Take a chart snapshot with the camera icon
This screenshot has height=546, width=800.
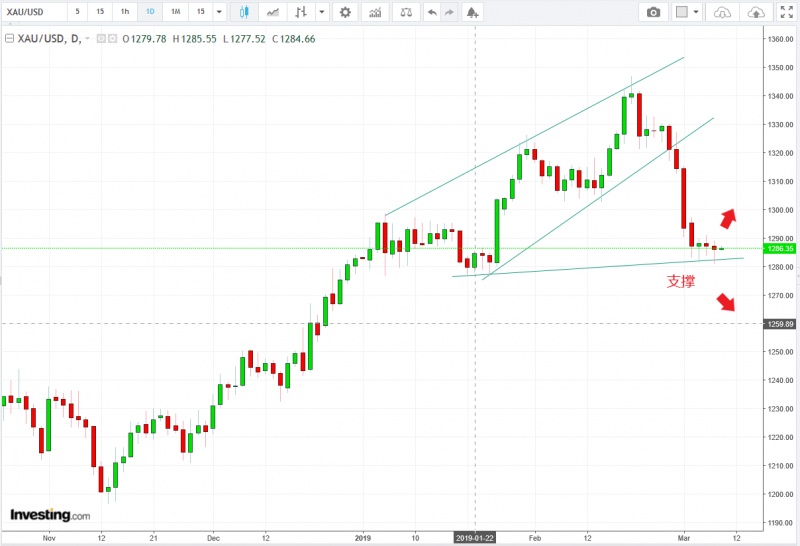point(653,12)
